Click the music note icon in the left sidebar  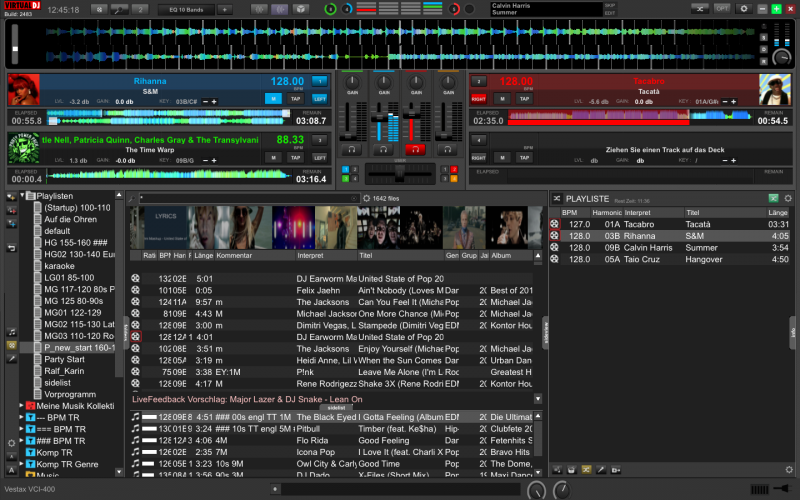(x=12, y=332)
